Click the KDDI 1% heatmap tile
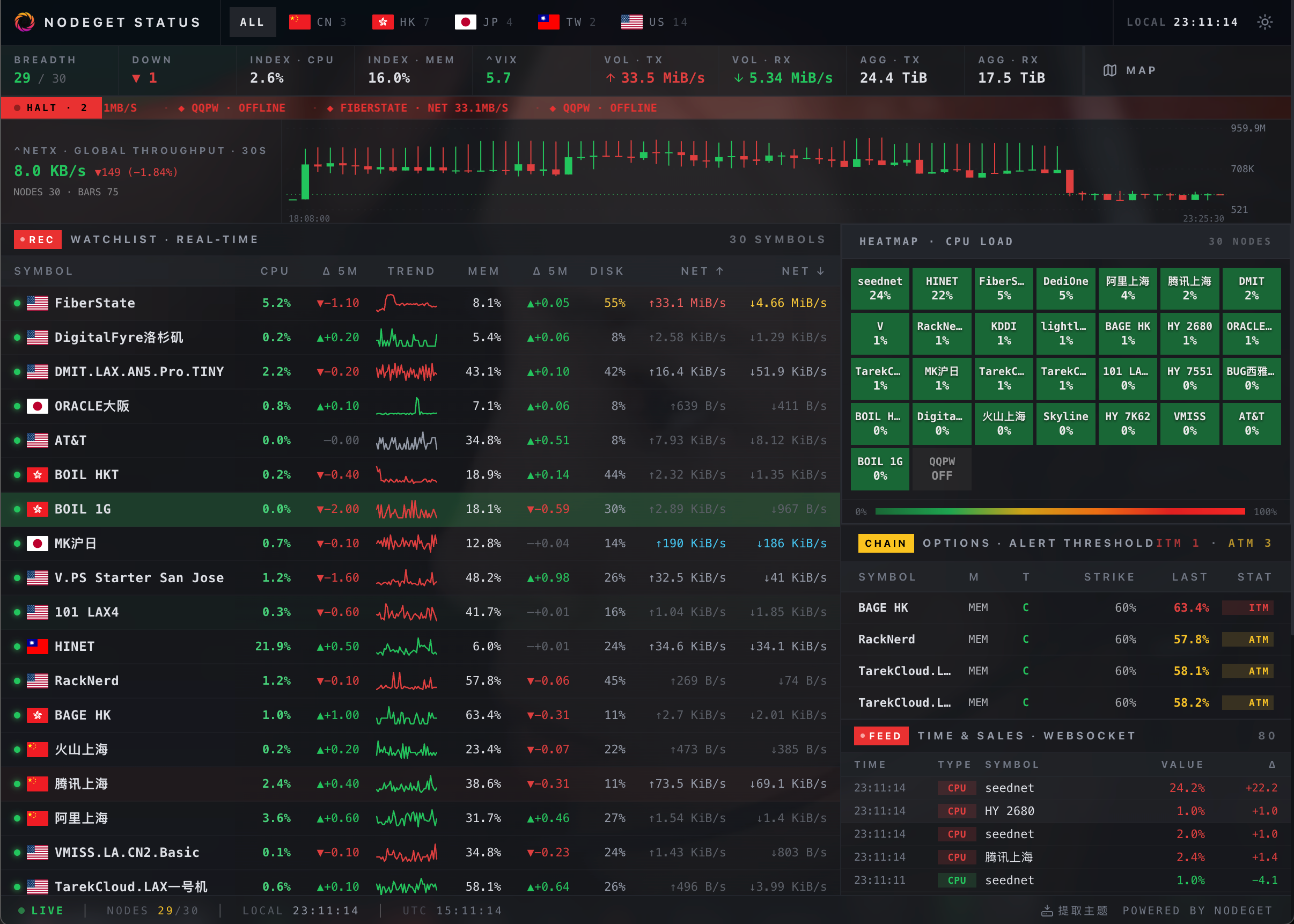 [x=1004, y=333]
